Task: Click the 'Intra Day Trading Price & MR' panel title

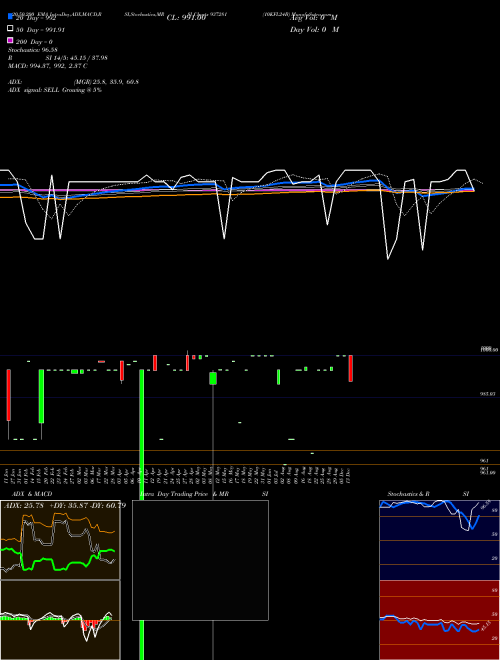Action: pos(184,494)
